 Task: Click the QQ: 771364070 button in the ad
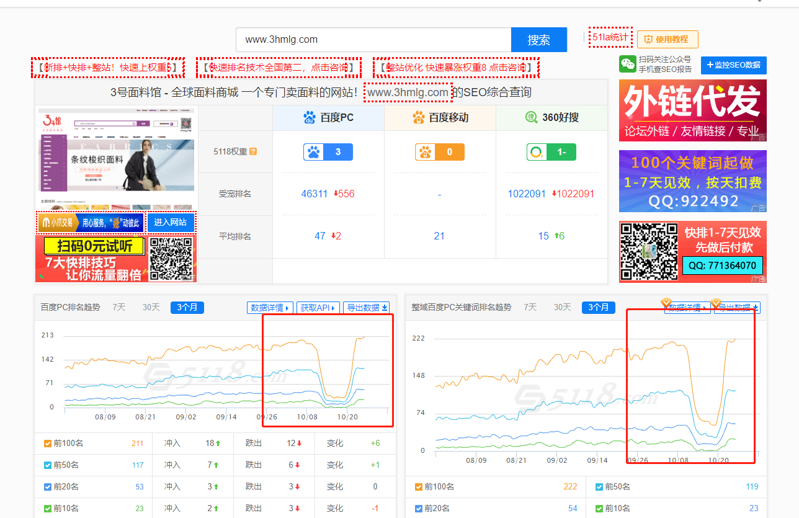pyautogui.click(x=722, y=265)
